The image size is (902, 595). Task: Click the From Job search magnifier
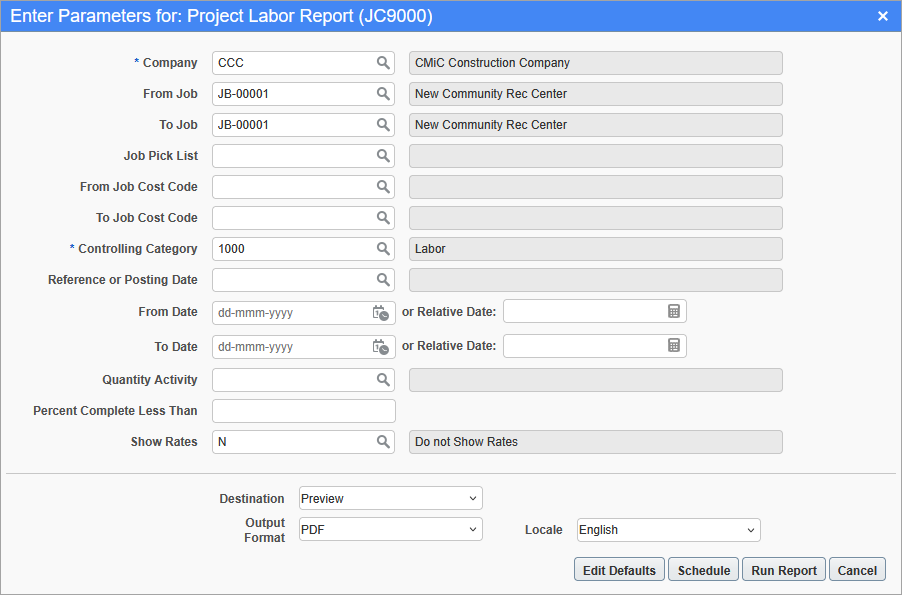pos(383,94)
